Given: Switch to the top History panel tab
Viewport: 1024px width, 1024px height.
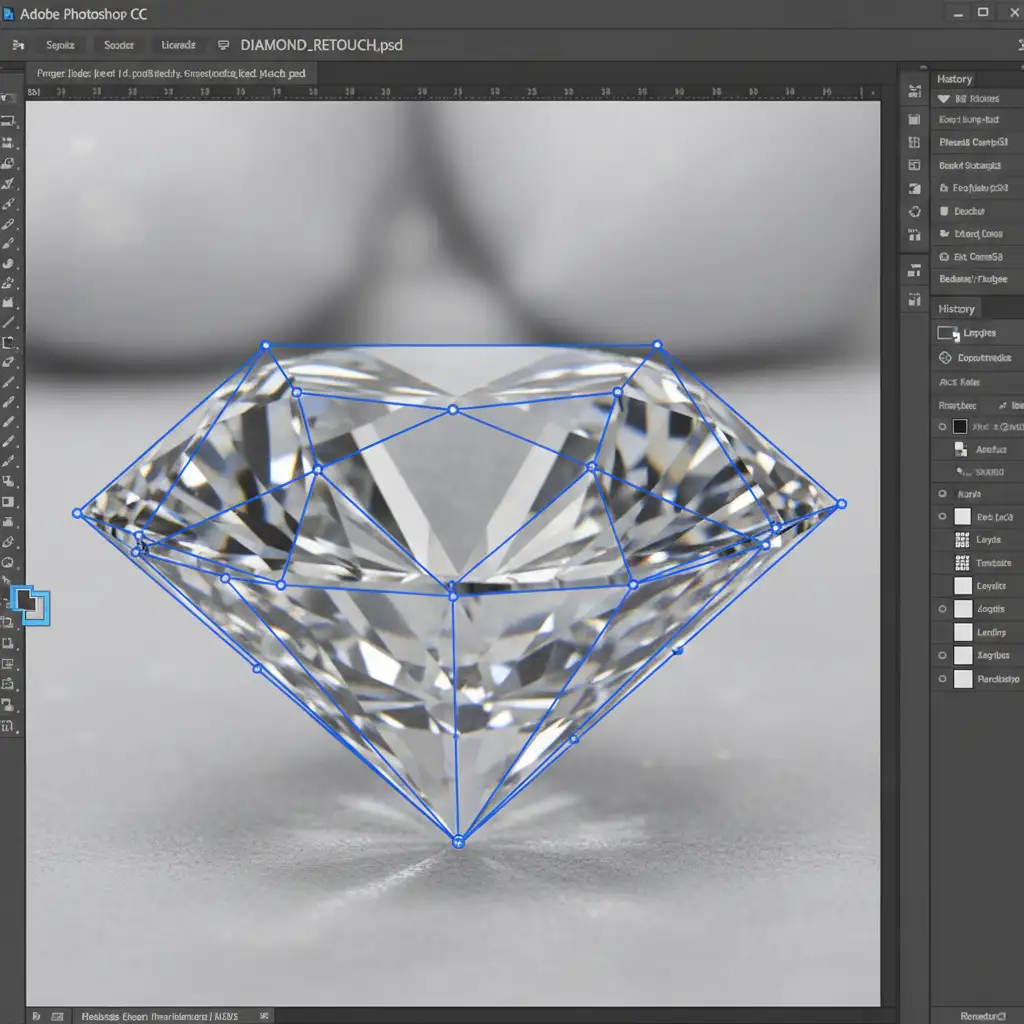Looking at the screenshot, I should point(955,79).
